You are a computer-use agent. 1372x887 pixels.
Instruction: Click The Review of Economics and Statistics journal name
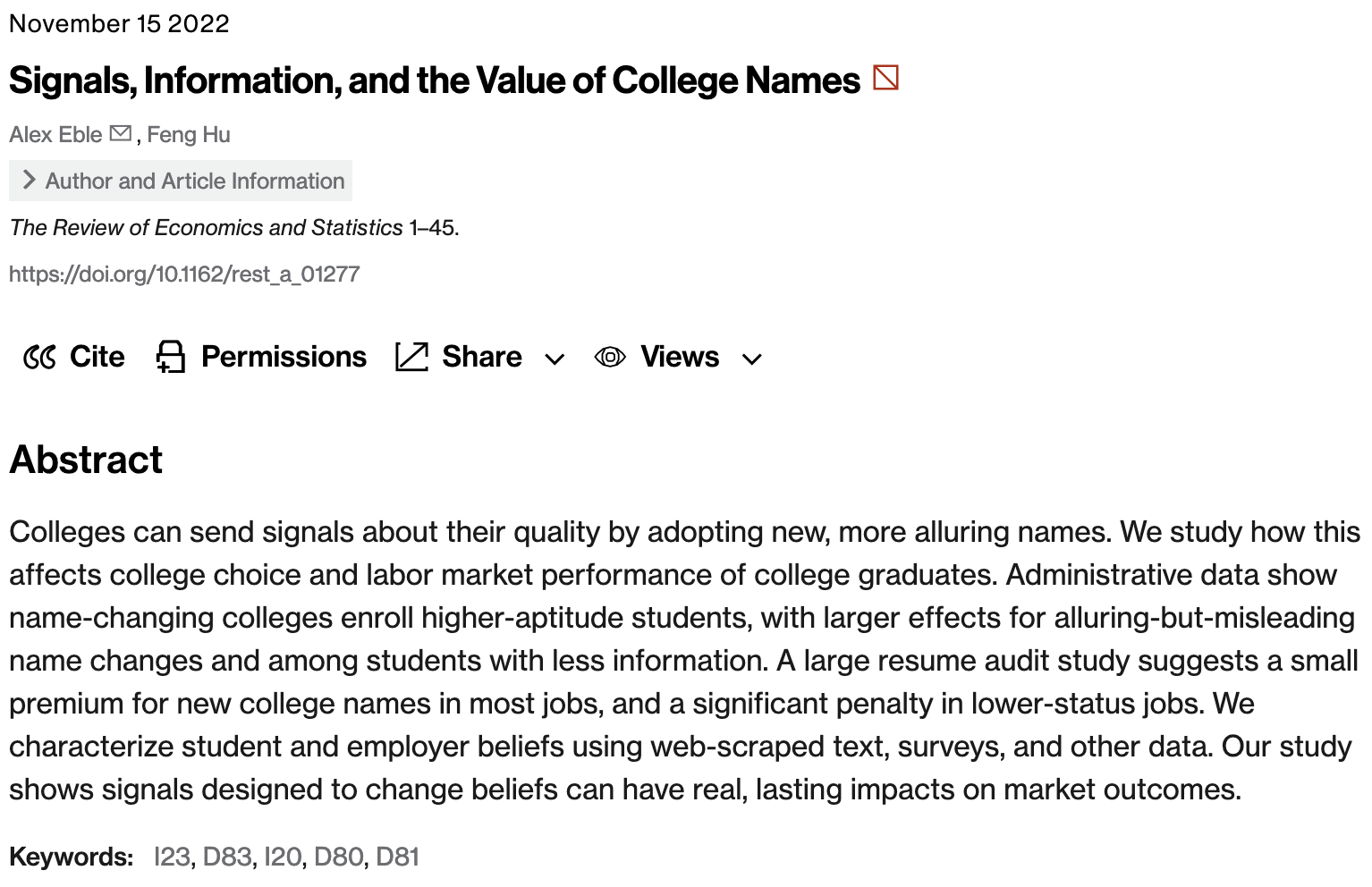206,227
